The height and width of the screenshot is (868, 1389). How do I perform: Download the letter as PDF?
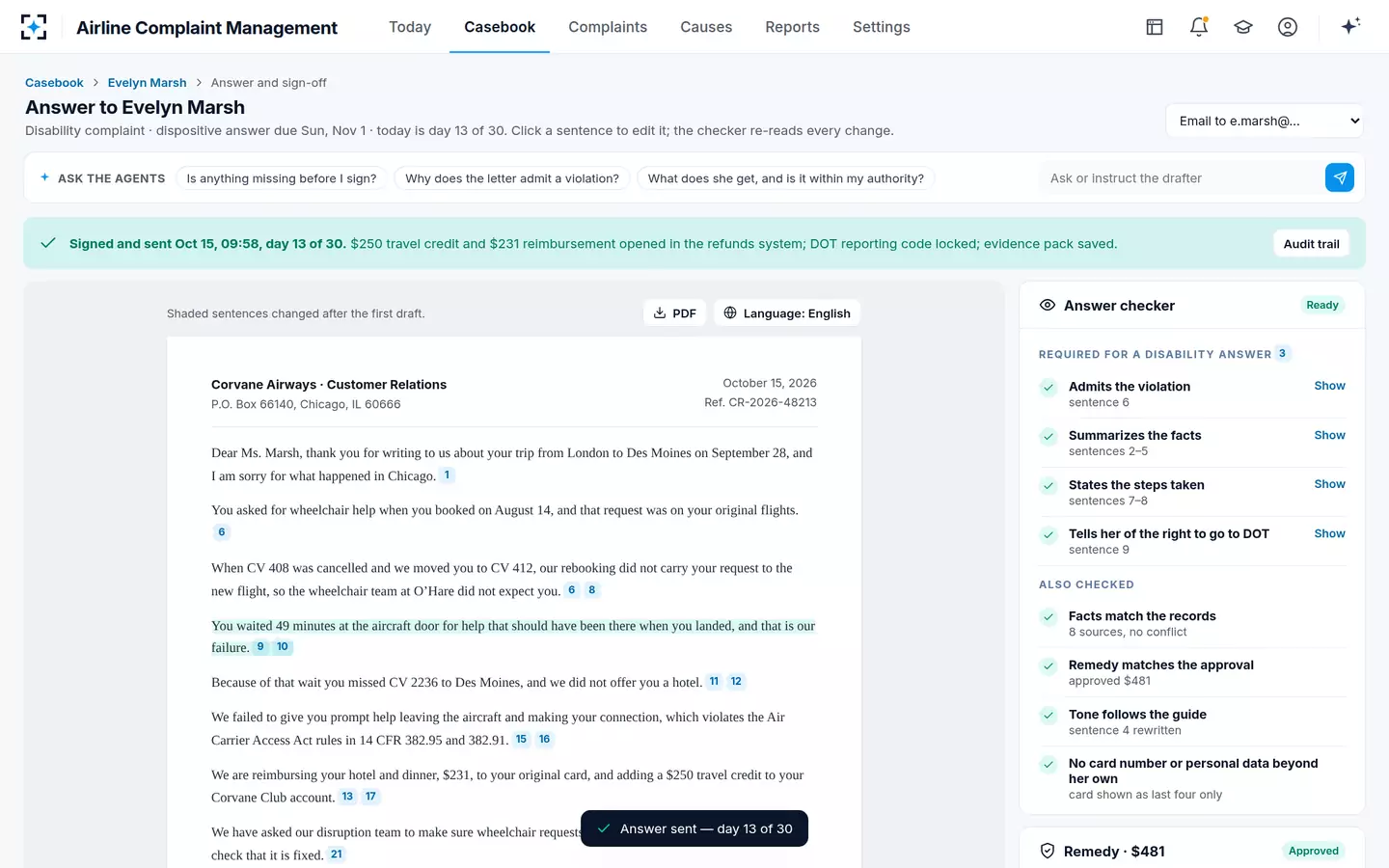(675, 313)
